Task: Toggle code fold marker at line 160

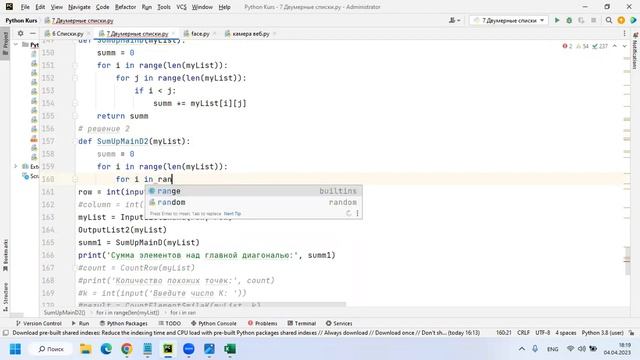Action: (75, 179)
